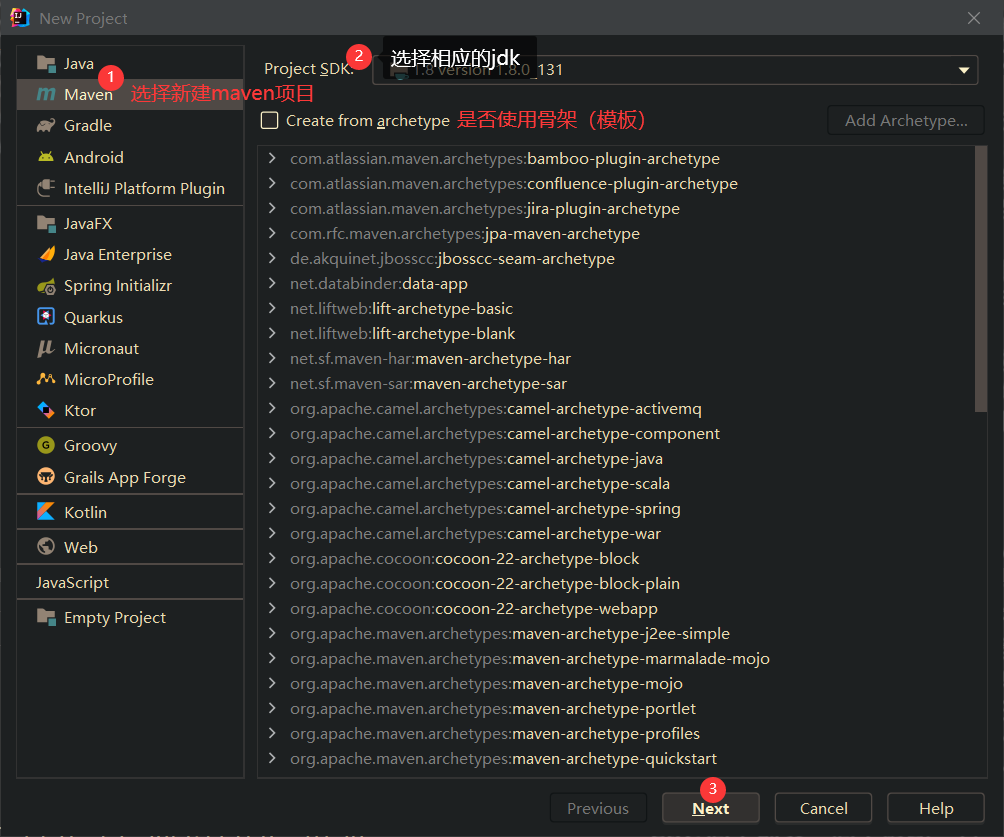Click the Previous button
The image size is (1004, 837).
pyautogui.click(x=598, y=808)
